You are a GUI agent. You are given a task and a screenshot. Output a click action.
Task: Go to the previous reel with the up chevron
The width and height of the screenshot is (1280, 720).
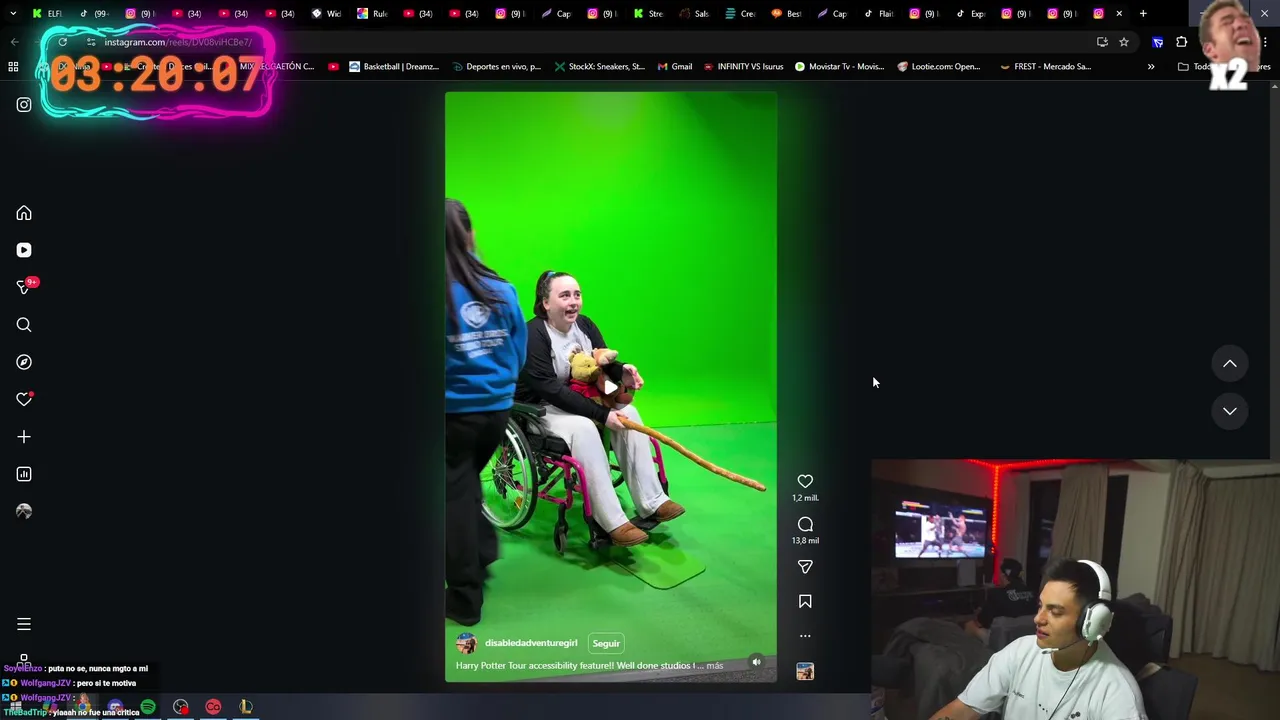1230,364
